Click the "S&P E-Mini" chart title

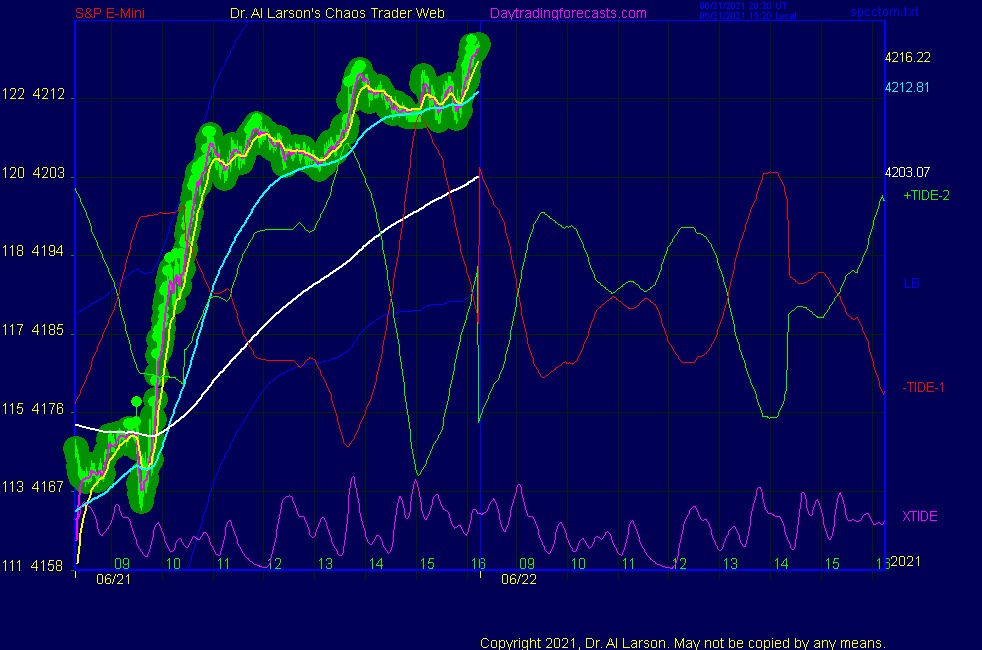[110, 13]
